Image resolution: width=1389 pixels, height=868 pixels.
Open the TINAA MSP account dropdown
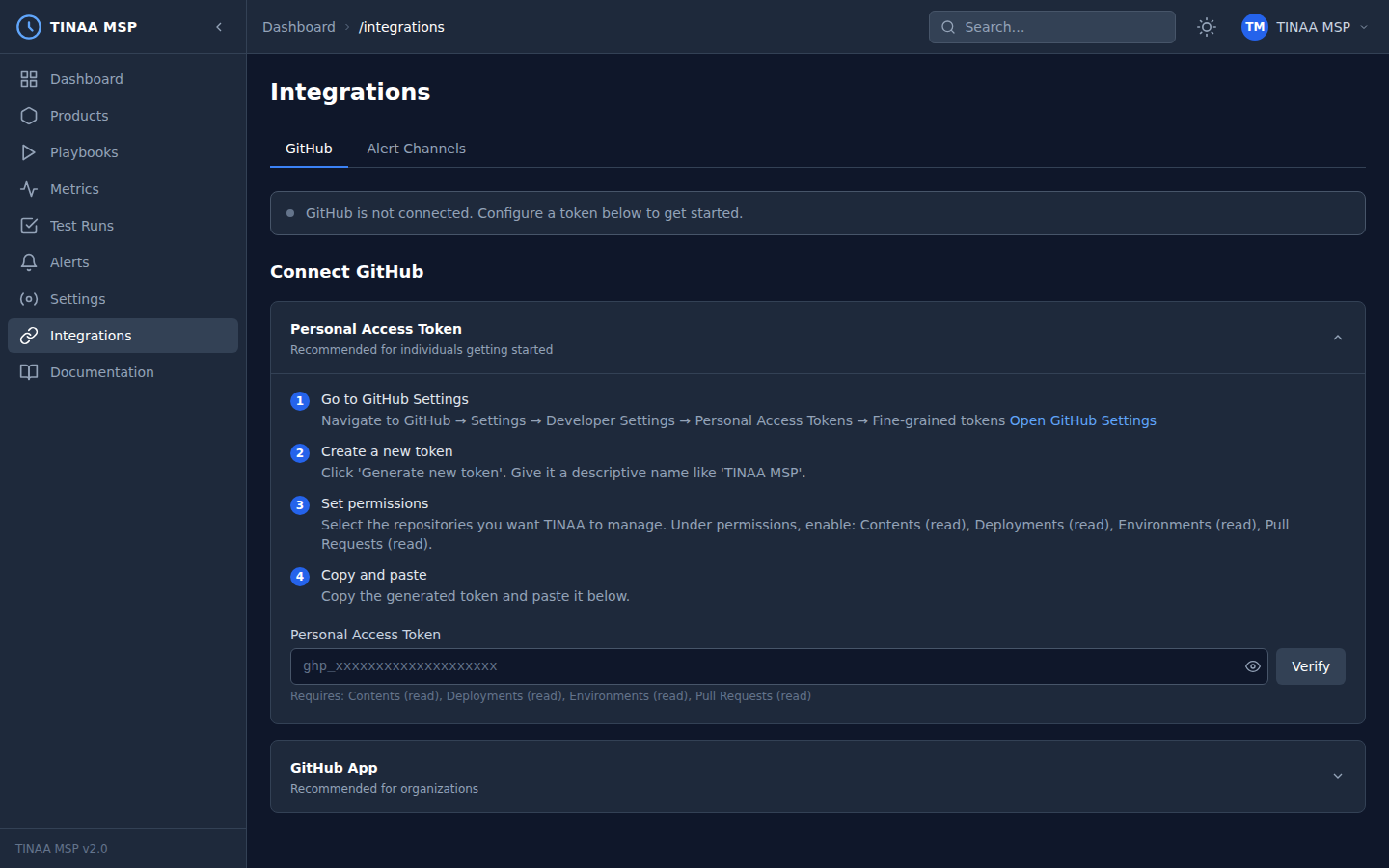tap(1306, 27)
